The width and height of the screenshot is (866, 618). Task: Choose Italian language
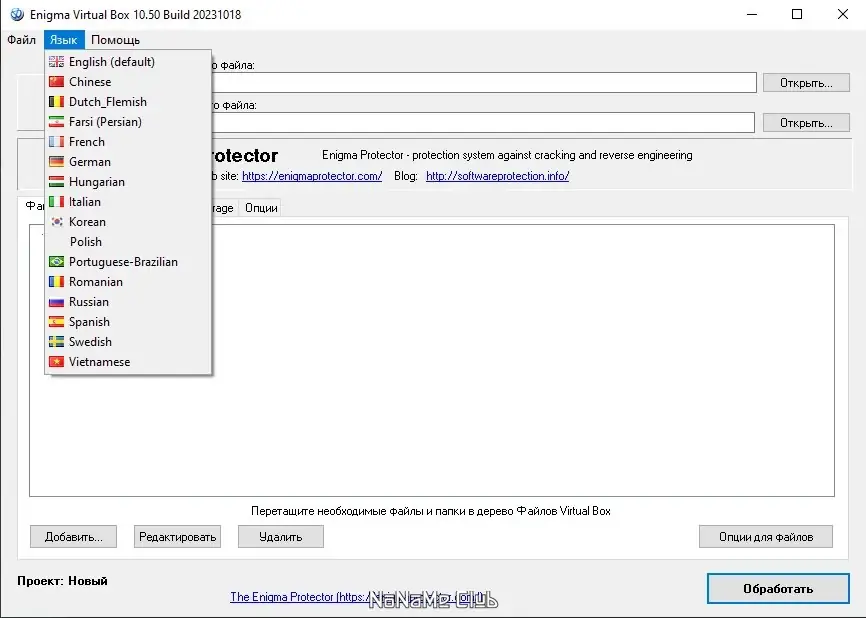(x=128, y=202)
